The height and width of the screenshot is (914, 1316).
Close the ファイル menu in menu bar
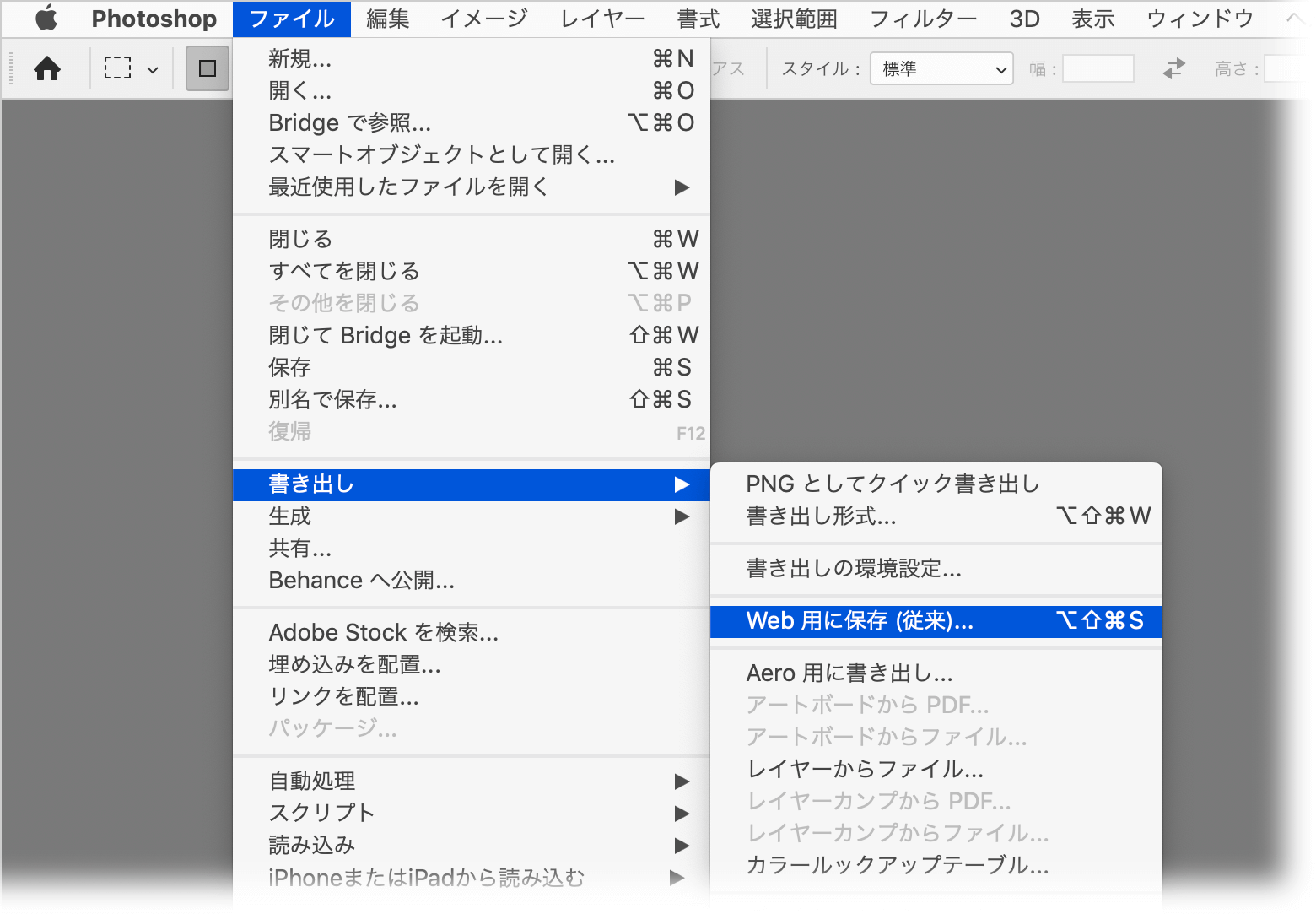[x=292, y=19]
